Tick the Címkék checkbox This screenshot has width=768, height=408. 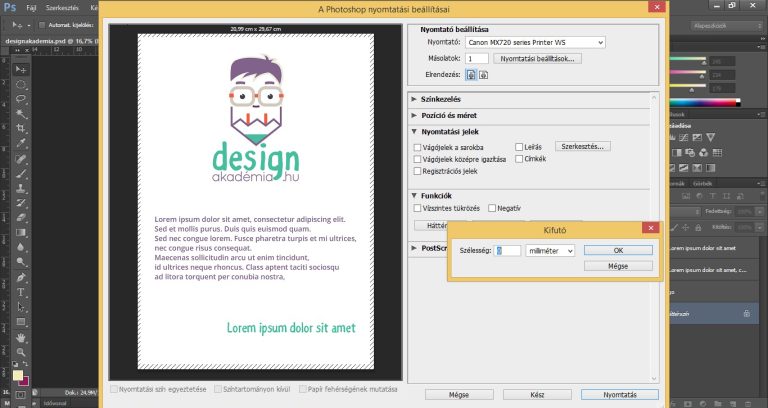click(519, 159)
